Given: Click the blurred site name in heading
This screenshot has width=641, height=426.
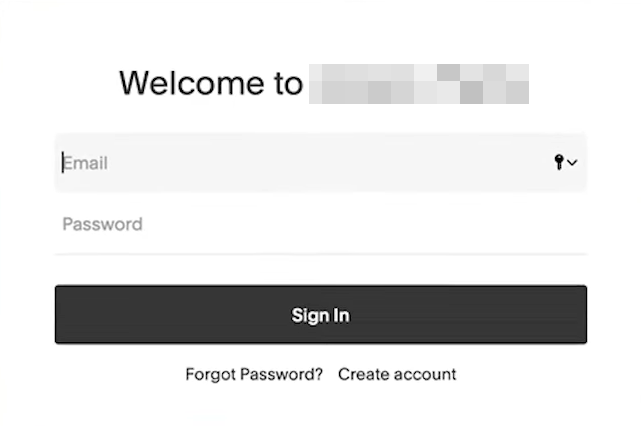Looking at the screenshot, I should (x=419, y=84).
